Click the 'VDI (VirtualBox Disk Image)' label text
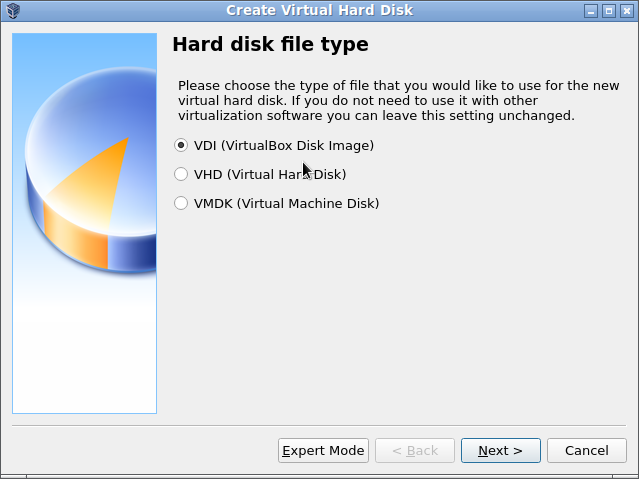 (284, 146)
